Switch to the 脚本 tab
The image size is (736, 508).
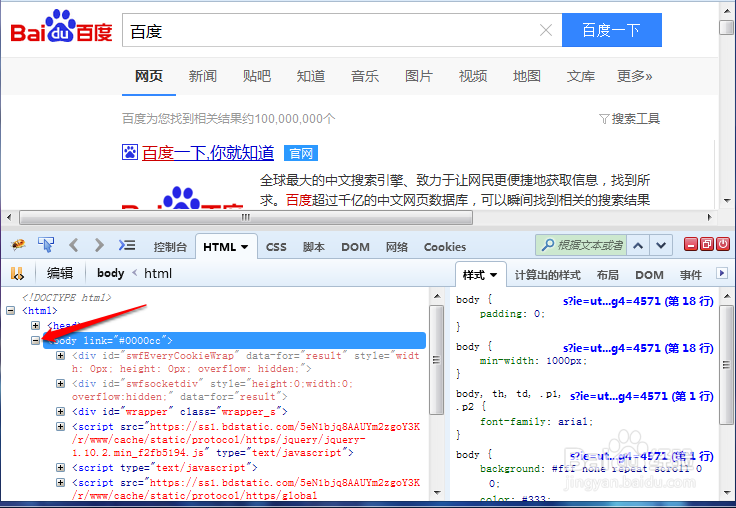(314, 247)
